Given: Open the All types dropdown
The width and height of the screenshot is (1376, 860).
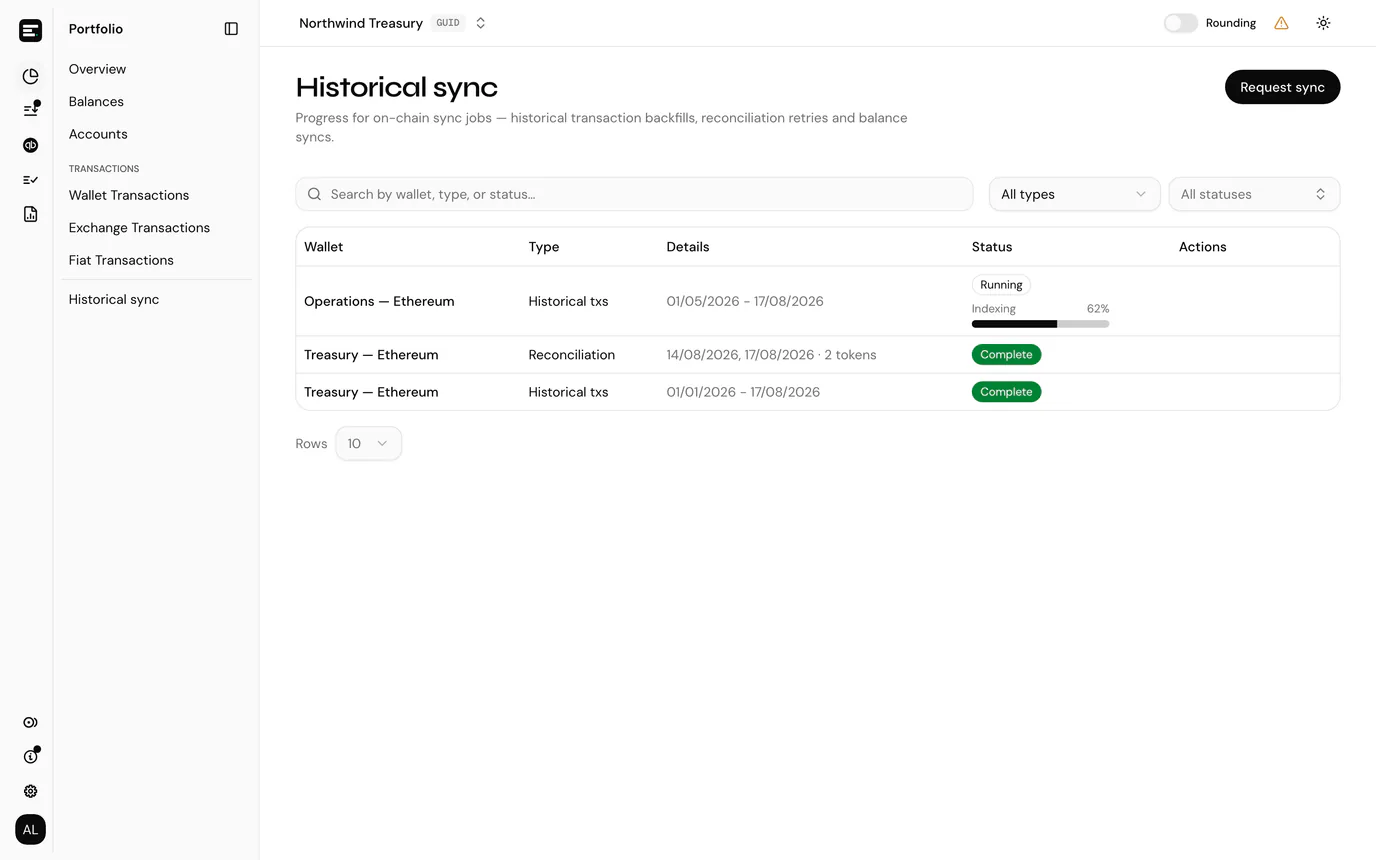Looking at the screenshot, I should coord(1074,194).
